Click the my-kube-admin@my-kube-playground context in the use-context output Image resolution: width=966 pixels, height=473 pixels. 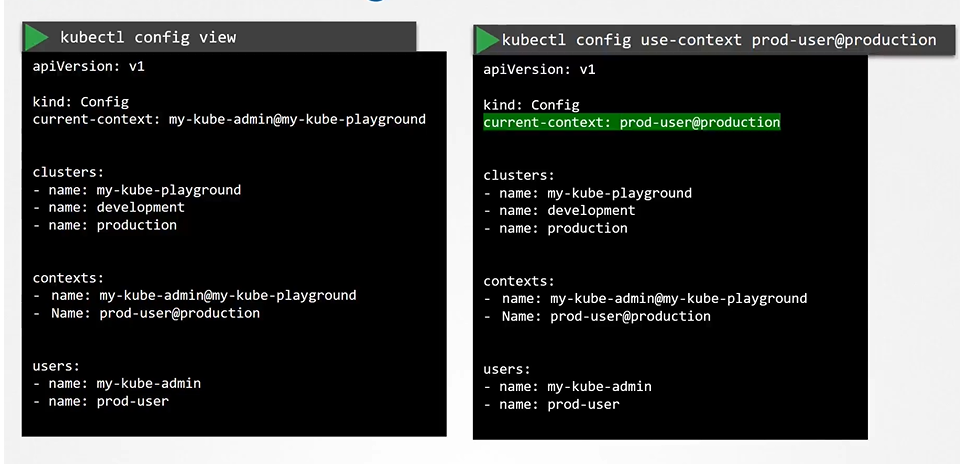point(678,299)
